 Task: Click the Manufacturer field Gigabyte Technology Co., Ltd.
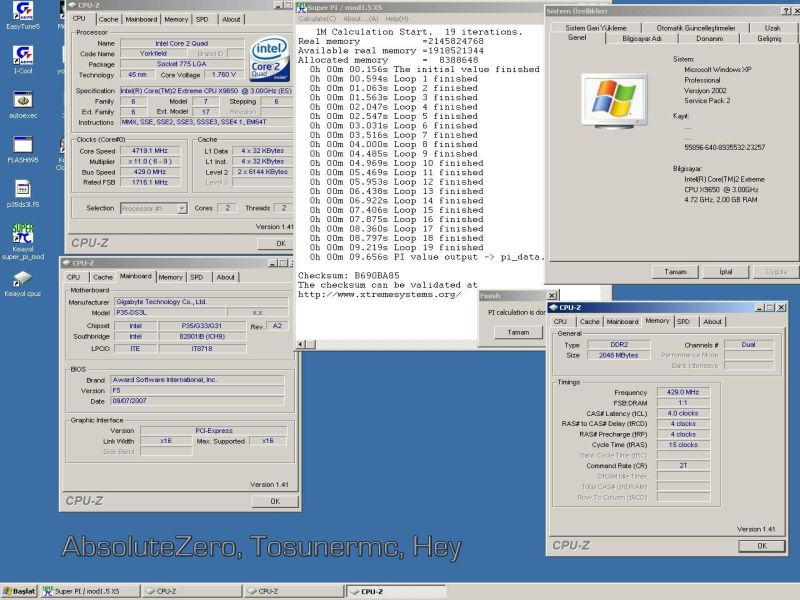[x=202, y=302]
